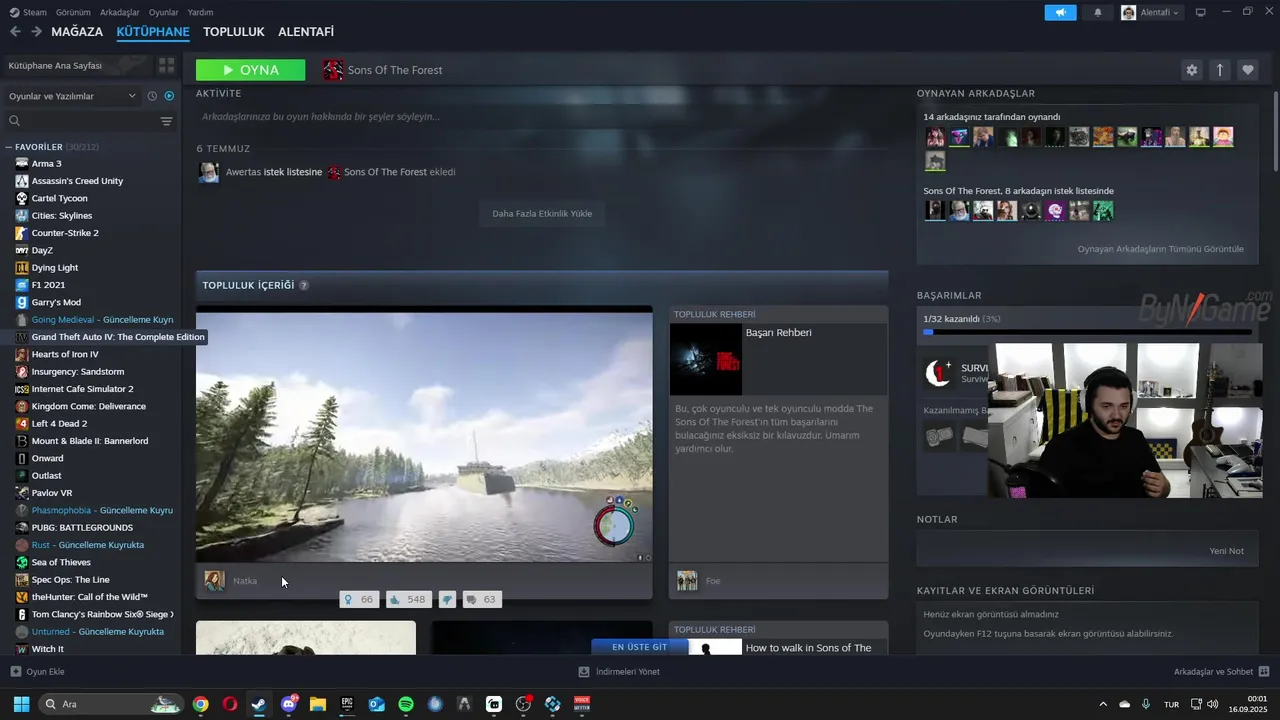Open the game settings gear icon
Image resolution: width=1280 pixels, height=720 pixels.
tap(1191, 70)
